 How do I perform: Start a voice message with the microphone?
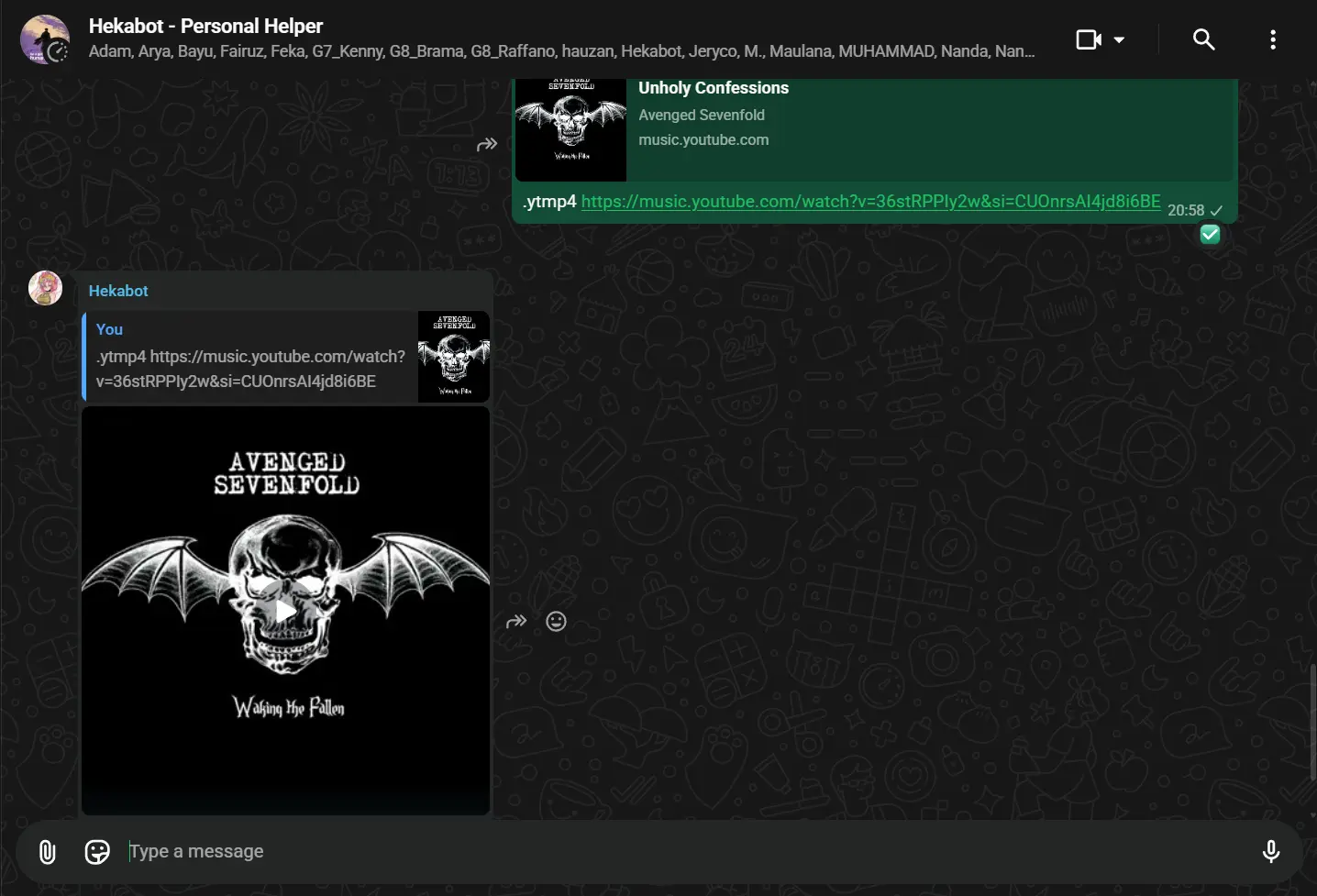(1271, 852)
